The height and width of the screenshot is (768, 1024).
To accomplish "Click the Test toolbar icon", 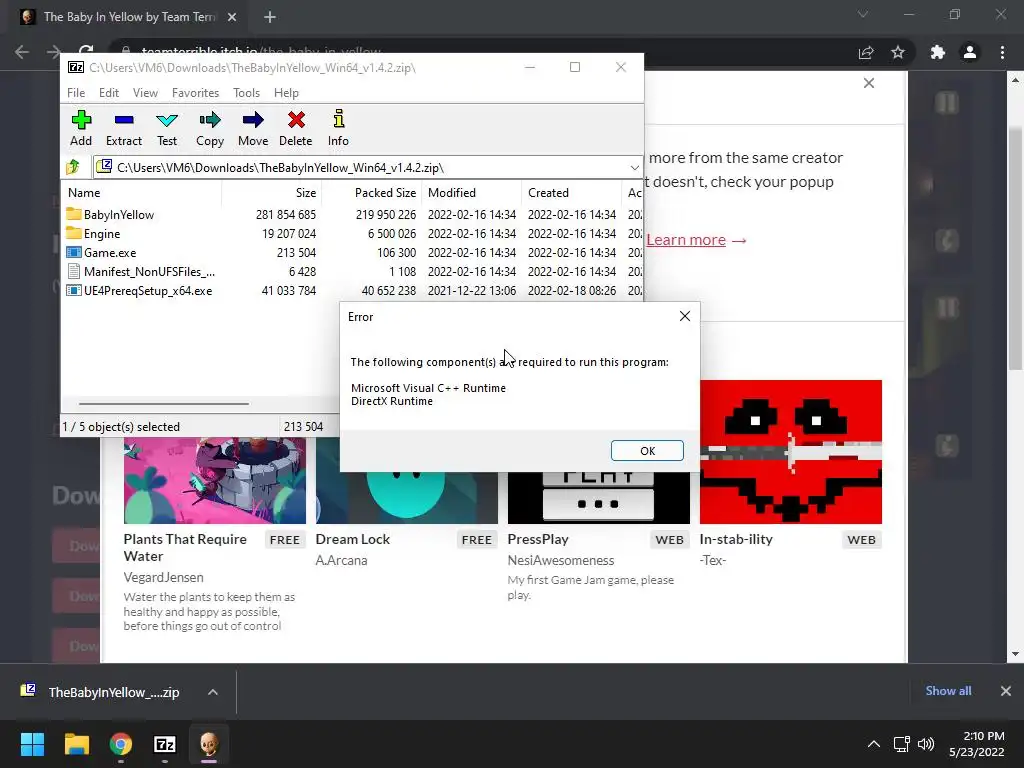I will tap(167, 128).
